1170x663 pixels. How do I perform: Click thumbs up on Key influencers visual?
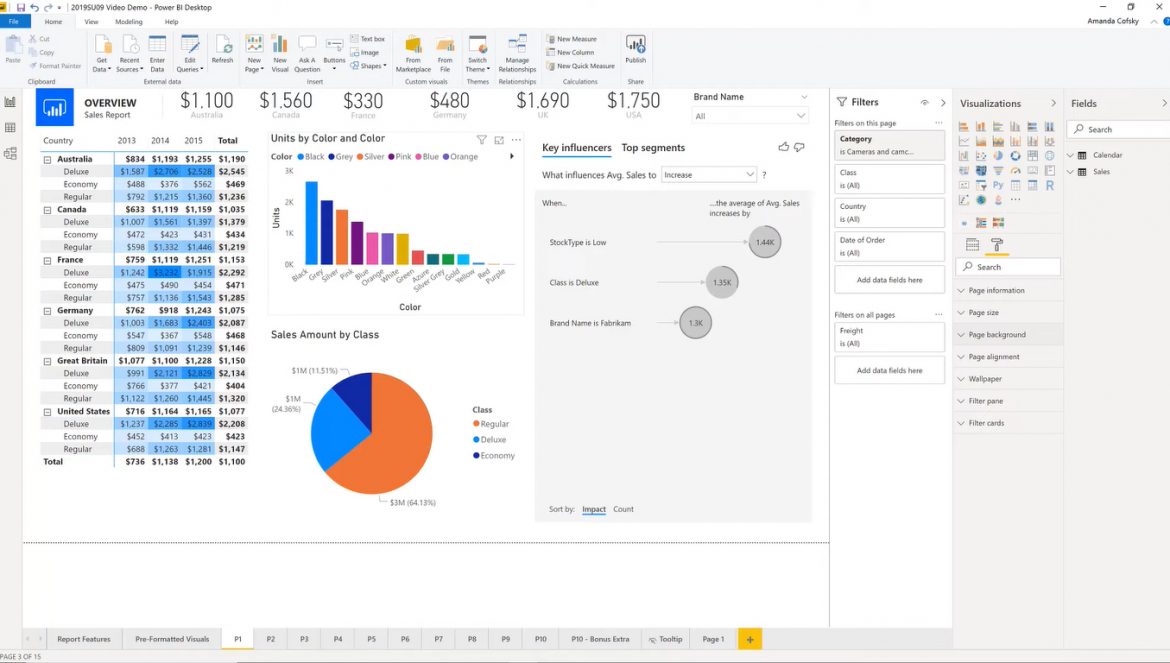coord(783,147)
